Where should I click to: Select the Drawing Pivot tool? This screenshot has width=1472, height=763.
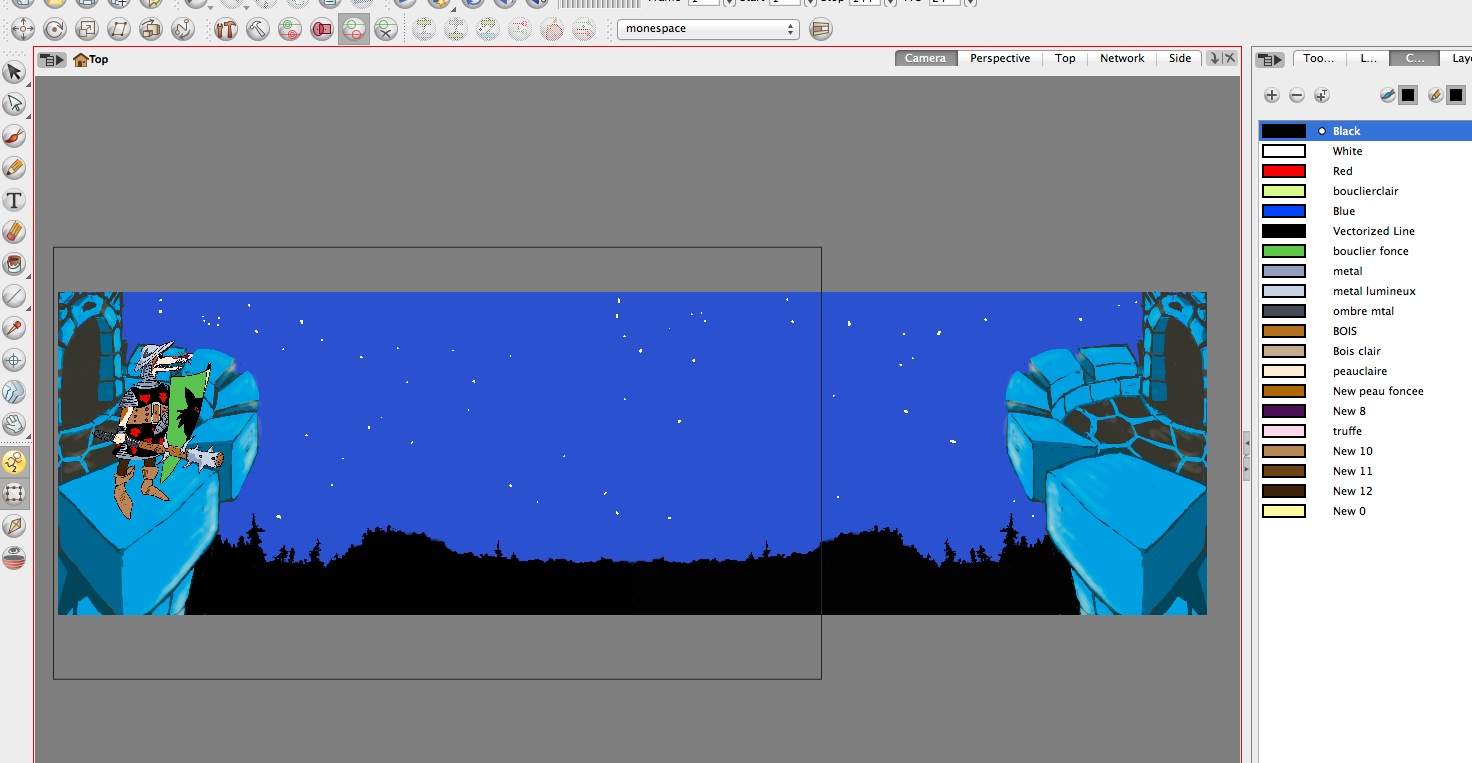(x=14, y=360)
